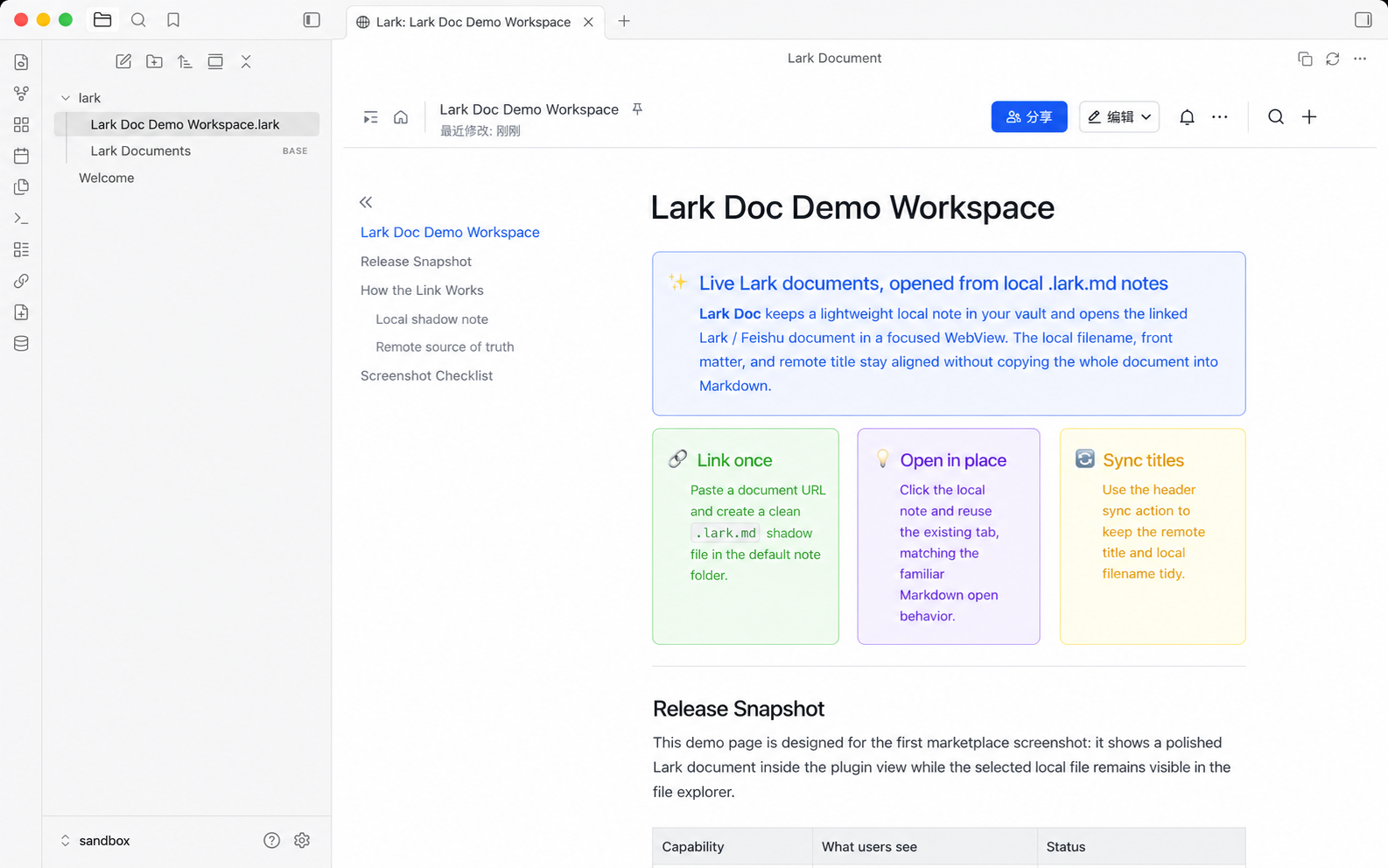Collapse the outline with double chevron
This screenshot has height=868, width=1388.
coord(366,202)
